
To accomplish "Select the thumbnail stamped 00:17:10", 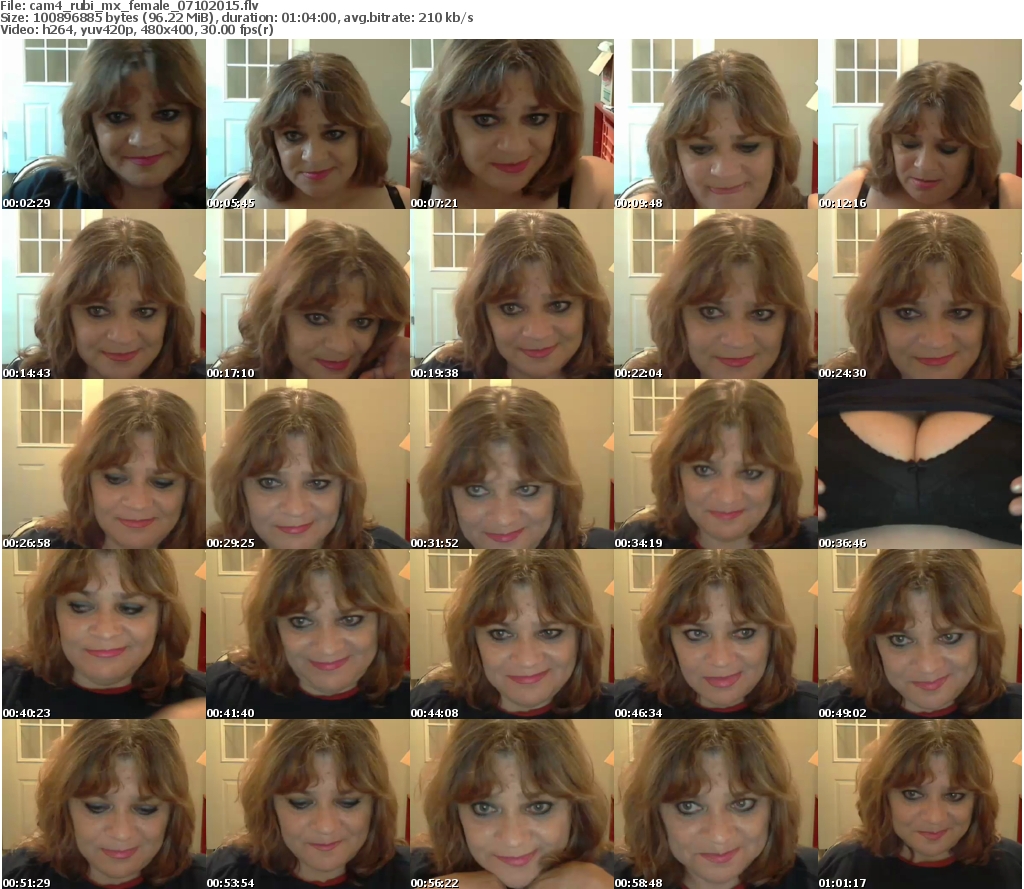I will coord(308,294).
